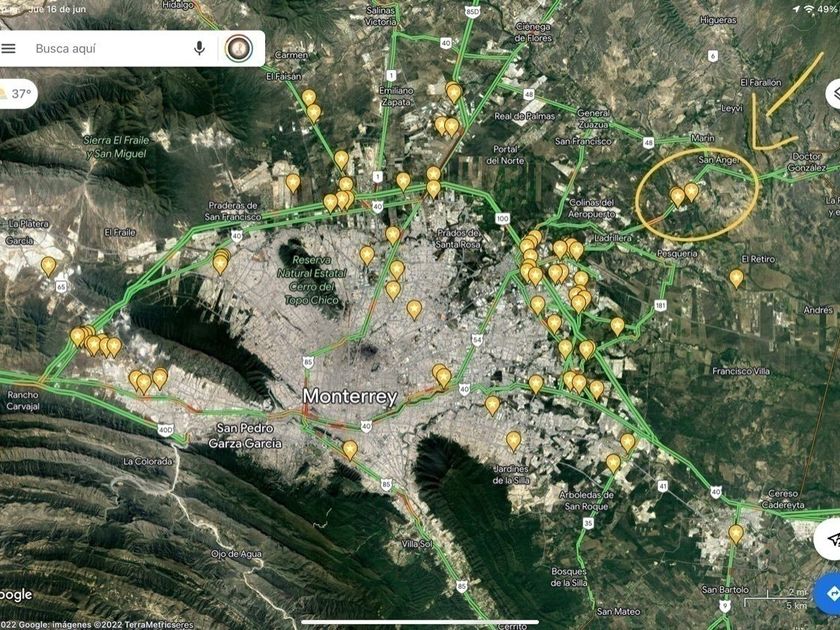Open the hamburger menu in search bar
Screen dimensions: 840x630
click(9, 49)
